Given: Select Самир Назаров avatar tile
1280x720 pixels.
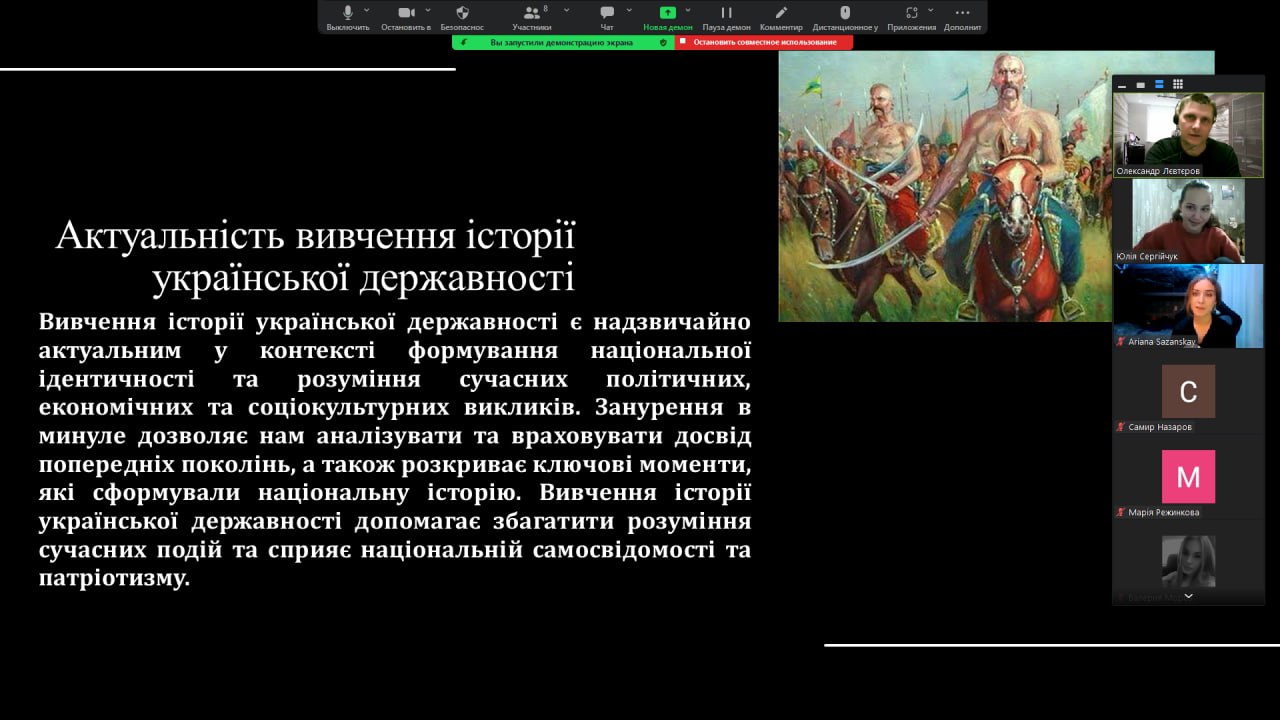Looking at the screenshot, I should (1189, 391).
